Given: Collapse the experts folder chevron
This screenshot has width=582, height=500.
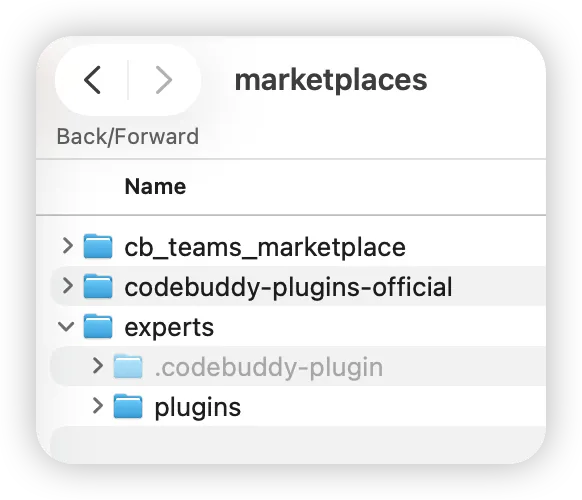Looking at the screenshot, I should (66, 327).
